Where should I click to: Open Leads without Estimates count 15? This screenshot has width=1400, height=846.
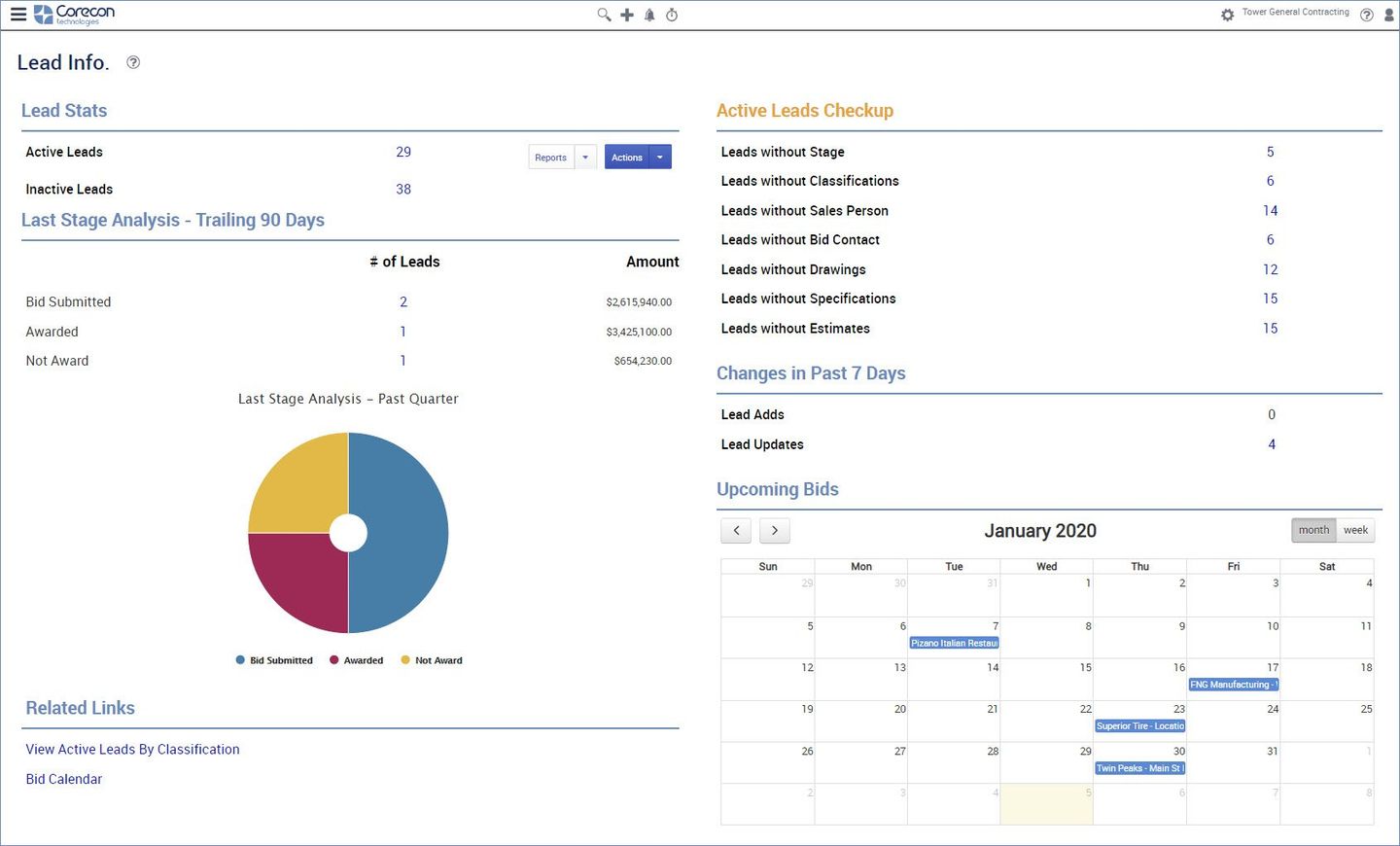[1271, 328]
